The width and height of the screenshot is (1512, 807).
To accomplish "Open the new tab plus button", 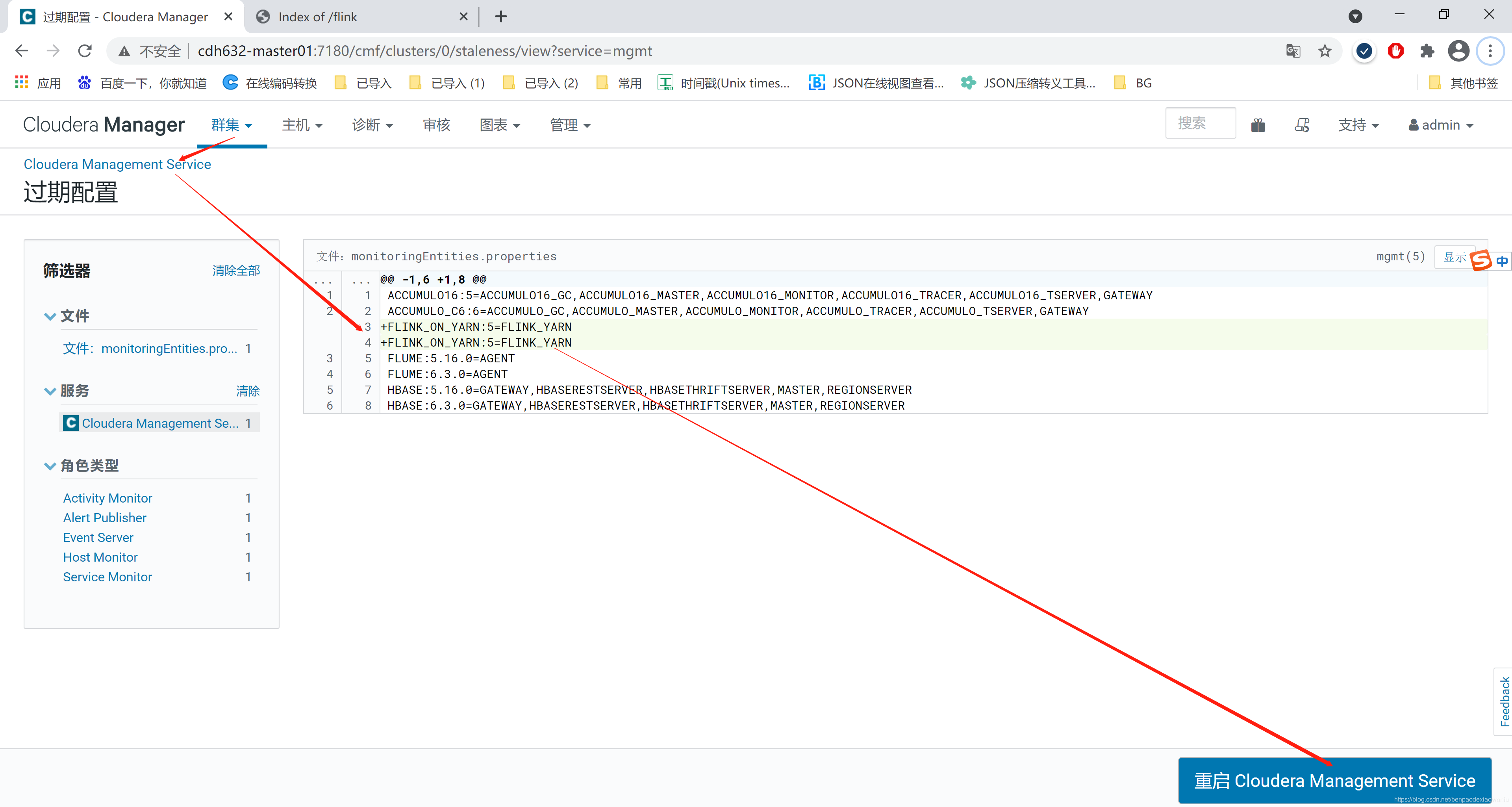I will pyautogui.click(x=501, y=17).
